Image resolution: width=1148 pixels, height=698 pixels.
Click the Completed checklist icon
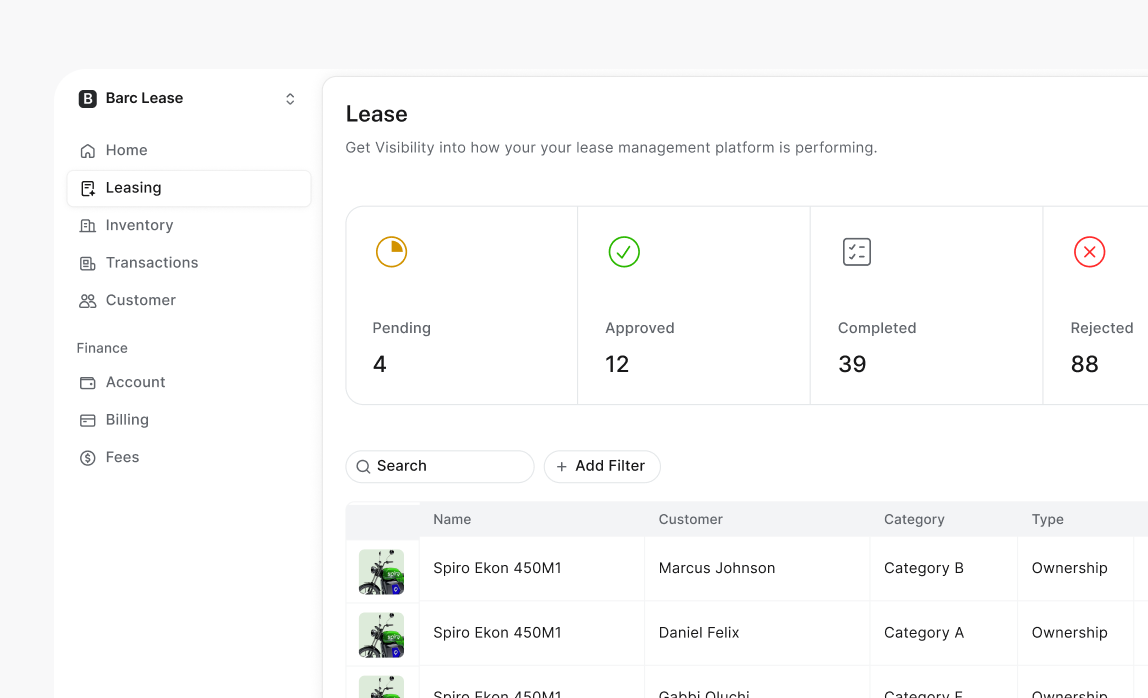(x=857, y=252)
